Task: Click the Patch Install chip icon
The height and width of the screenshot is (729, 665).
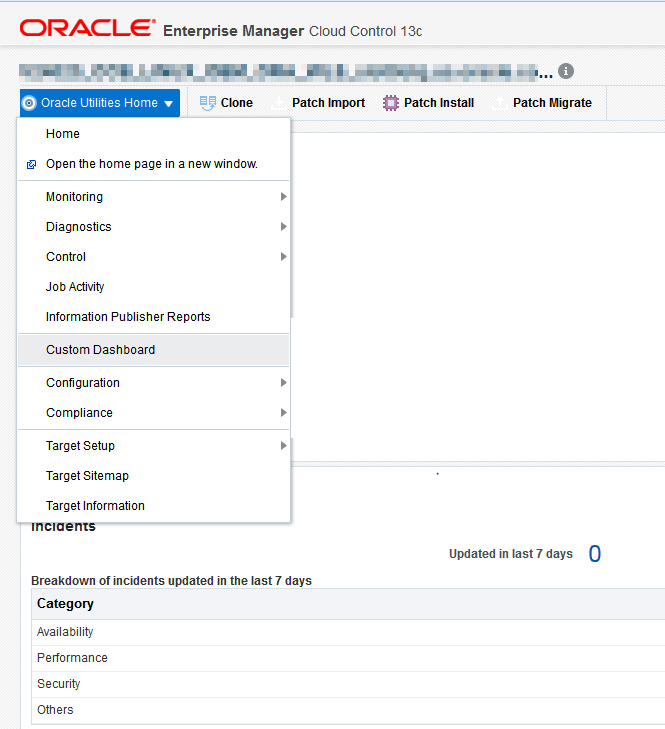Action: pos(391,103)
